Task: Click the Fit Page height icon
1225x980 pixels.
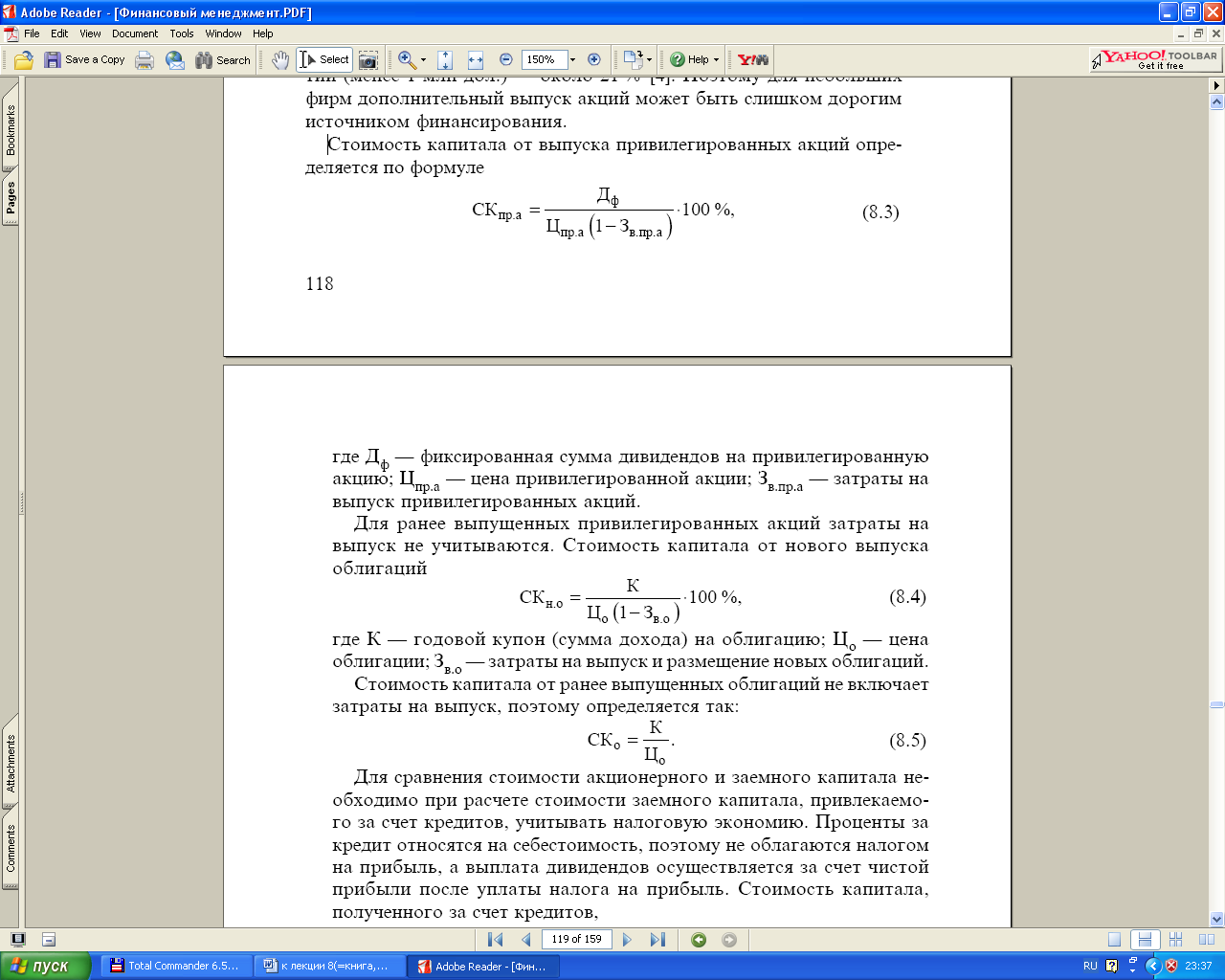Action: point(445,59)
